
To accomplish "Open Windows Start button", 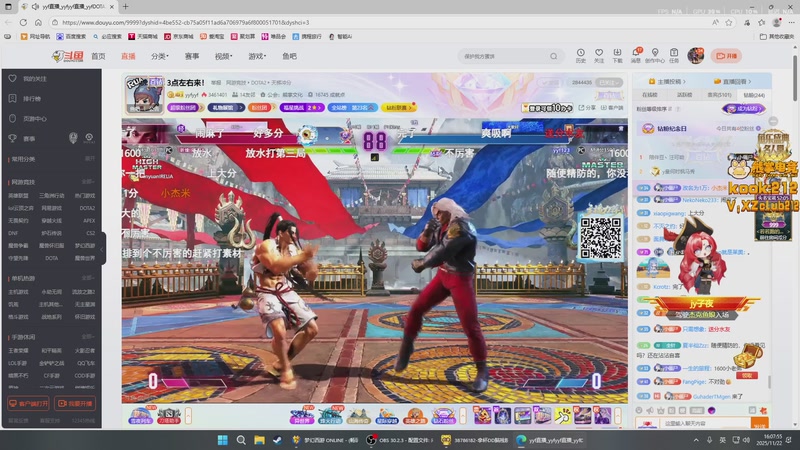I will click(x=222, y=440).
